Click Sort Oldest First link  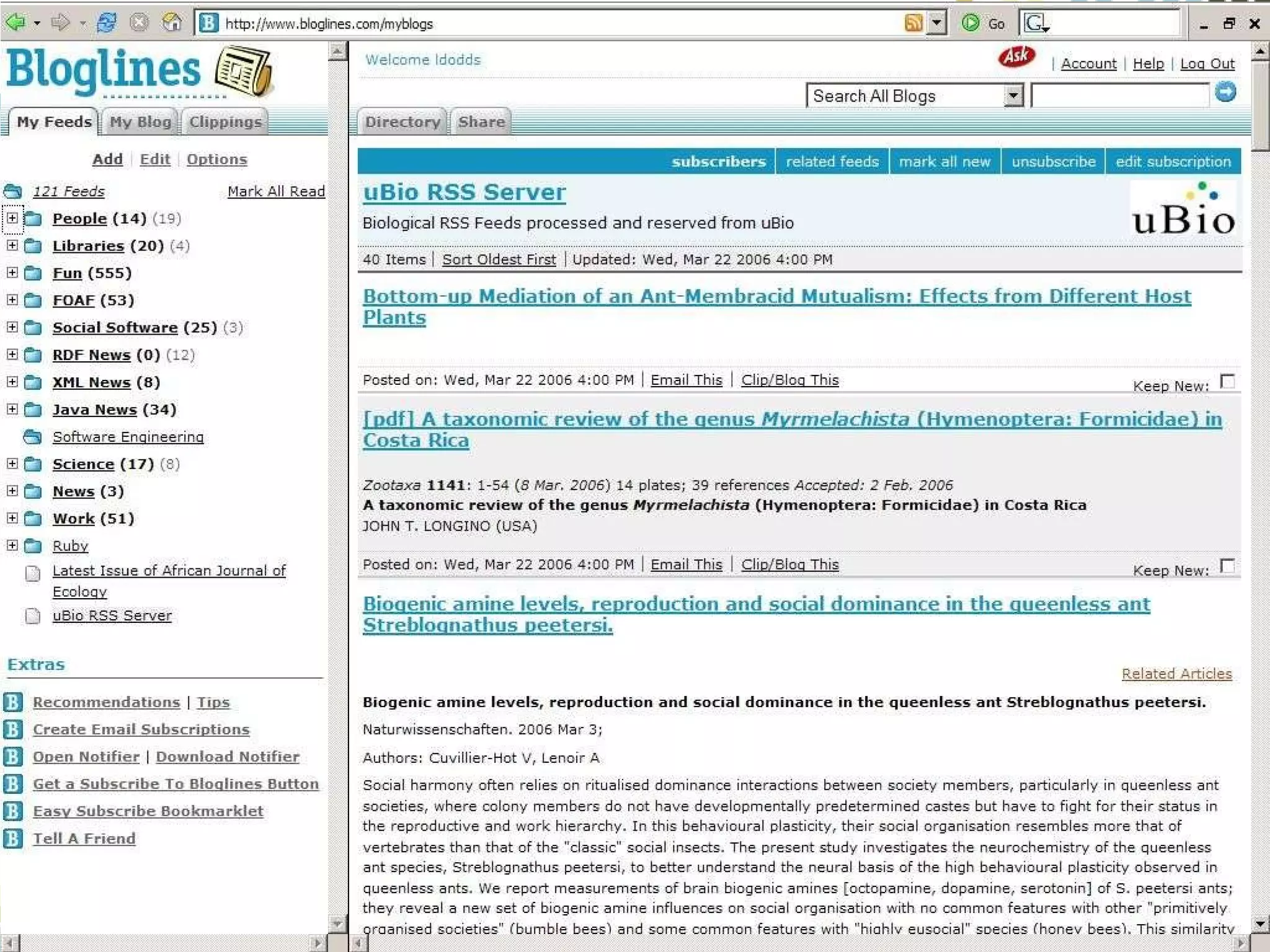click(499, 260)
